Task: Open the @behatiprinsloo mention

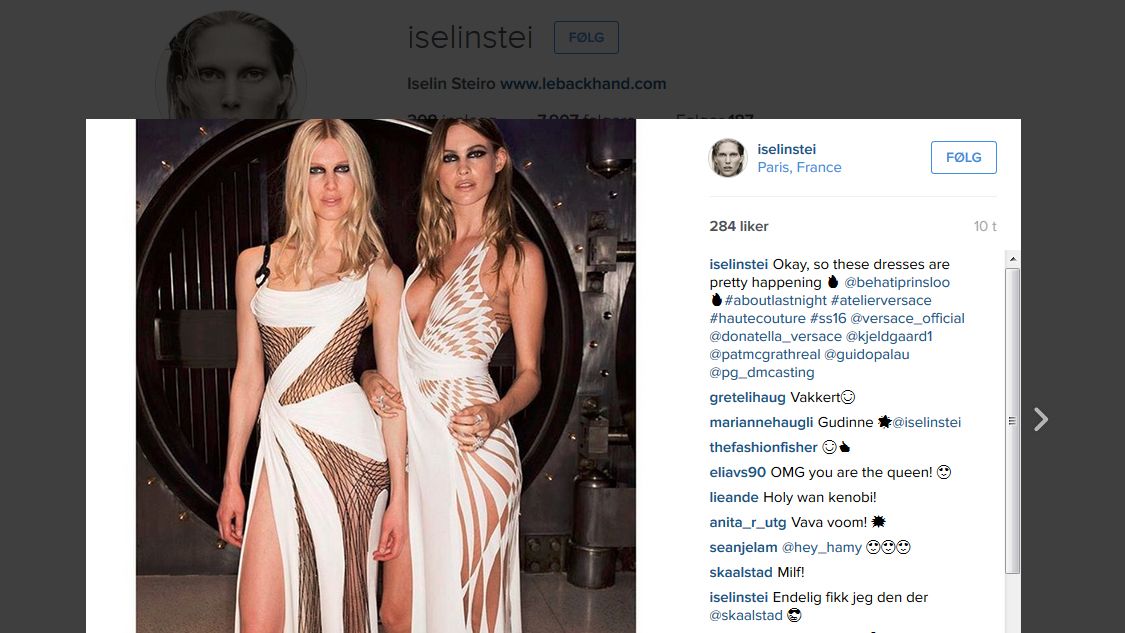Action: pyautogui.click(x=897, y=282)
